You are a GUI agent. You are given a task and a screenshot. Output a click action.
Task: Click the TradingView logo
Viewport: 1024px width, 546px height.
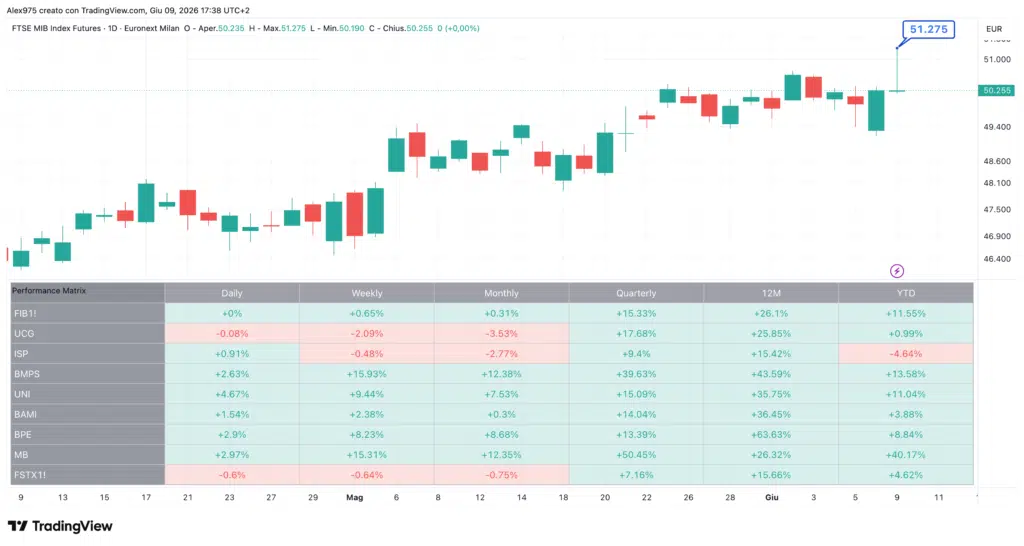[x=60, y=526]
